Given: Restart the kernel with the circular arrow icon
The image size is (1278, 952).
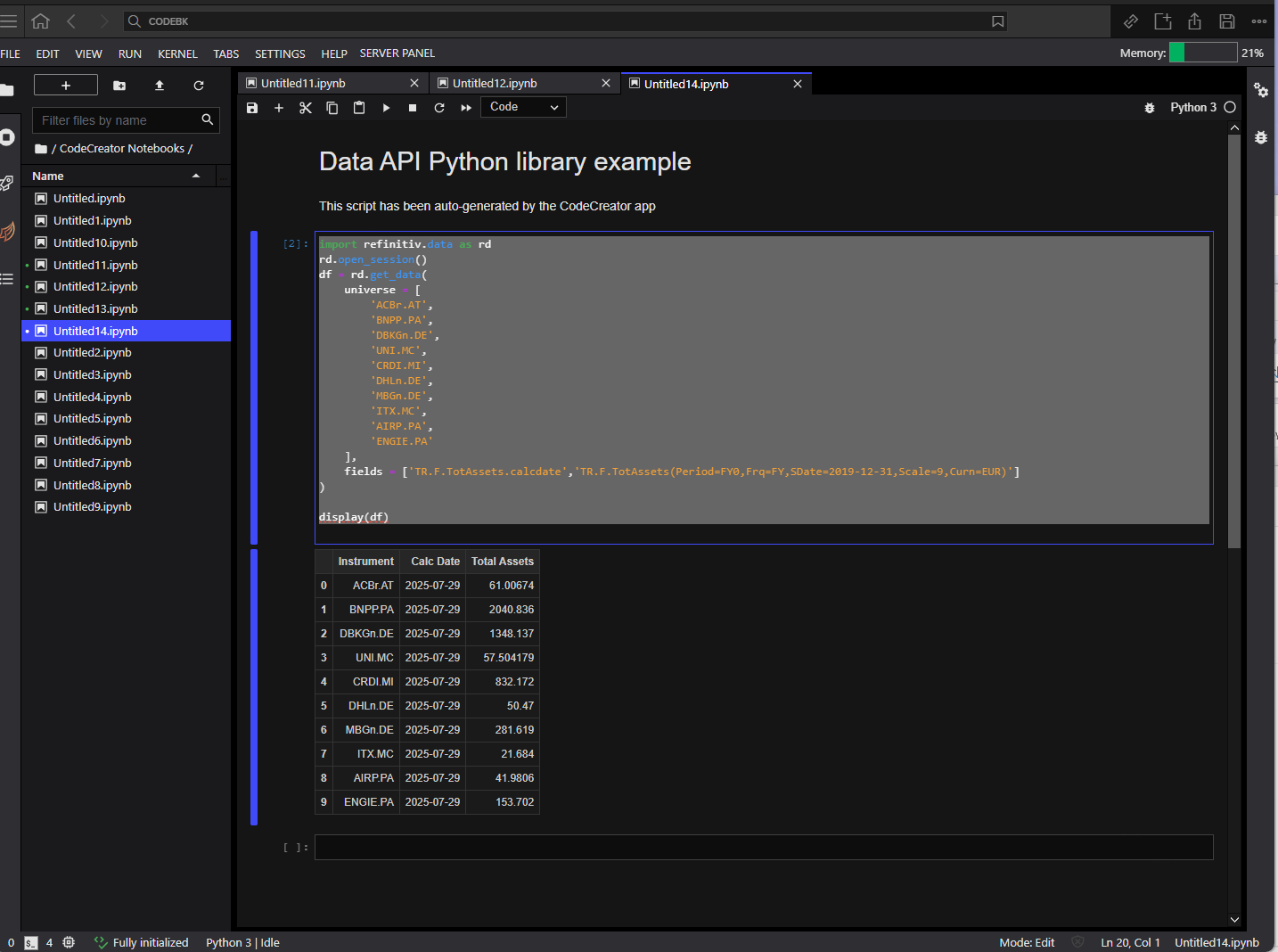Looking at the screenshot, I should 439,108.
